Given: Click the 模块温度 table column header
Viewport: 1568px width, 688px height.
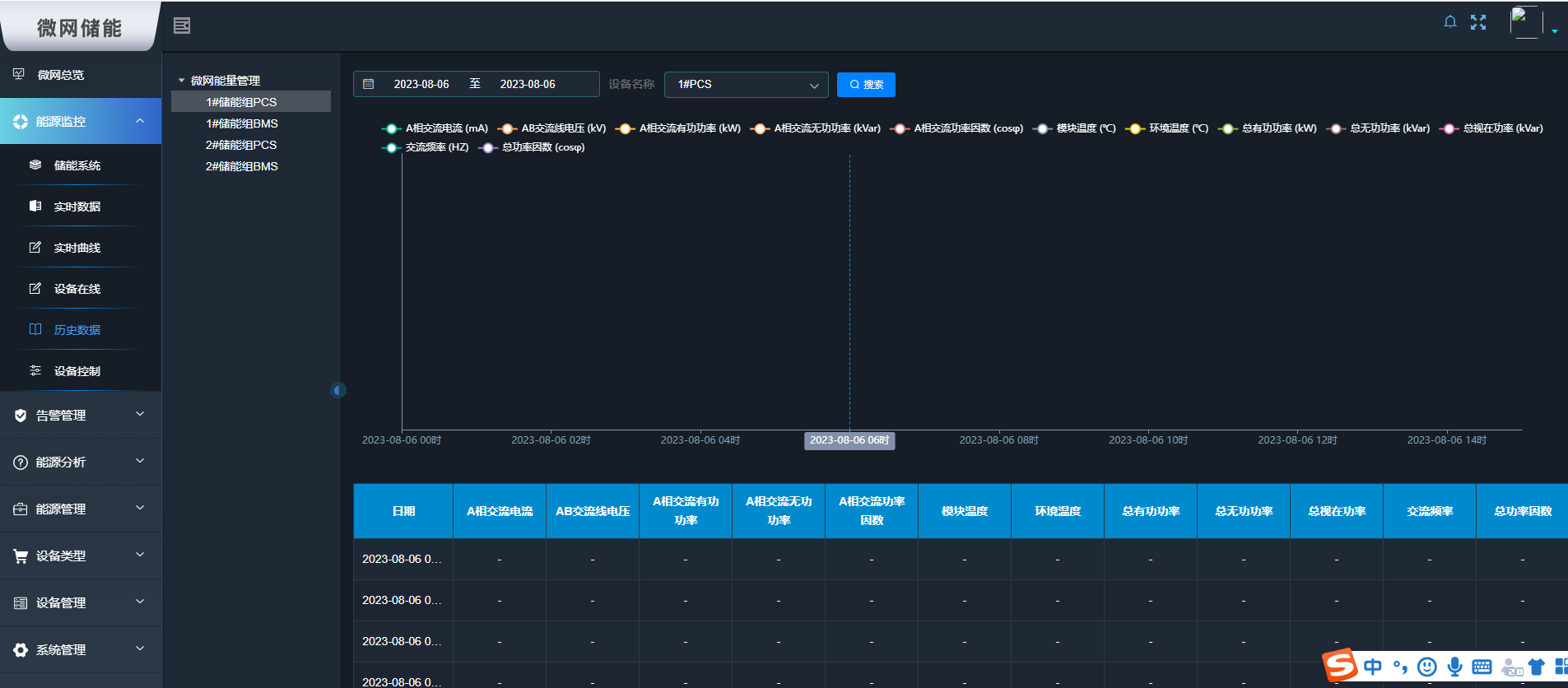Looking at the screenshot, I should [965, 511].
